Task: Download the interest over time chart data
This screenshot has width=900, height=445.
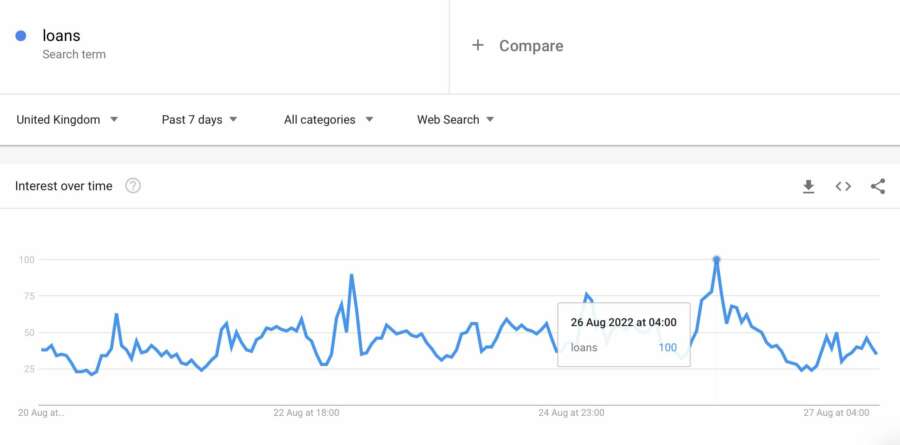Action: coord(808,187)
